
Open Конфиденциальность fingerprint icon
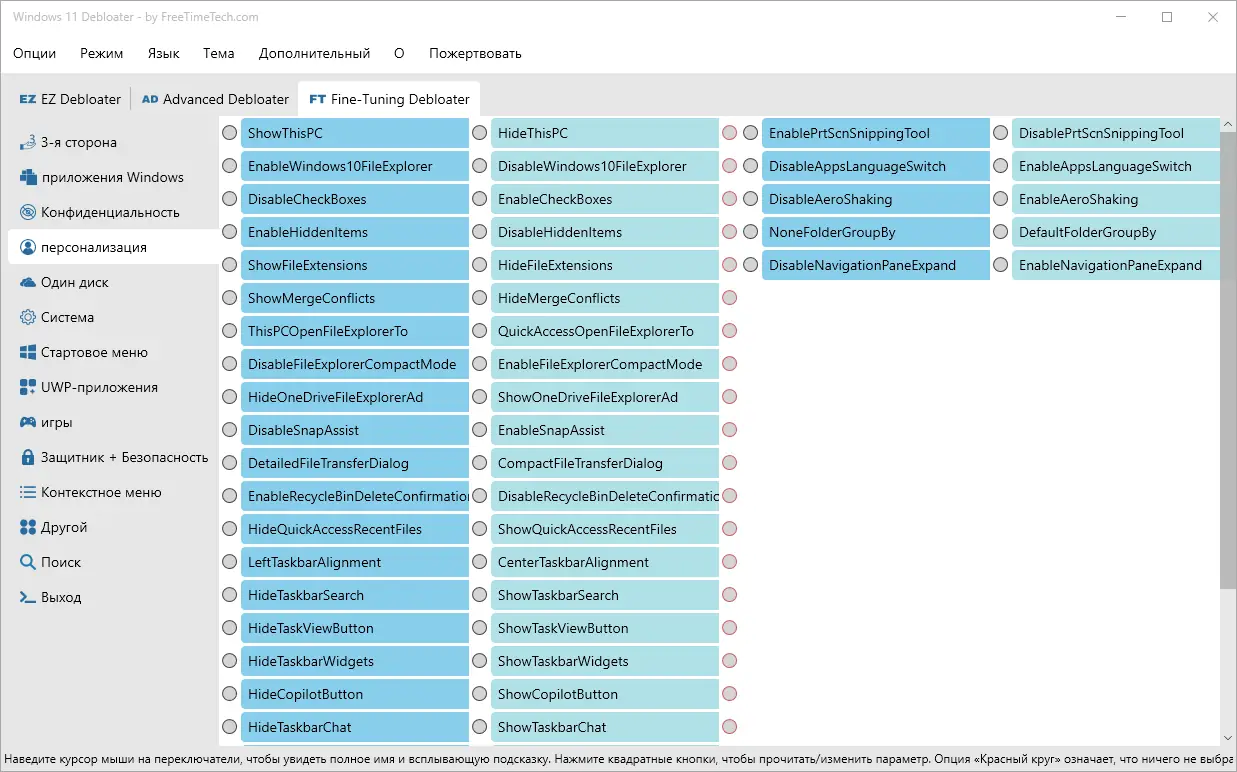click(x=28, y=212)
